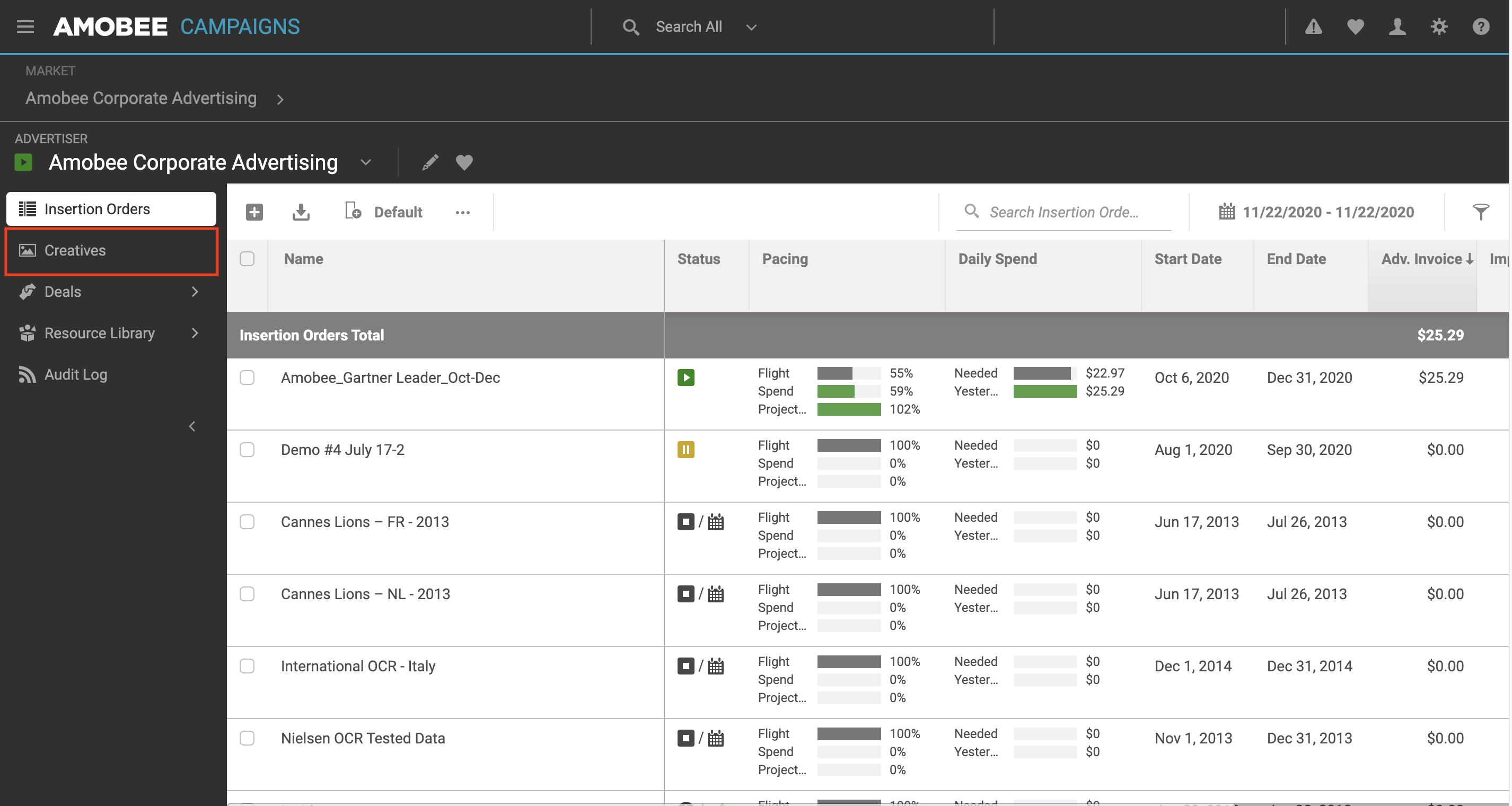Image resolution: width=1512 pixels, height=806 pixels.
Task: Check the Nielsen OCR Tested Data row
Action: (x=247, y=739)
